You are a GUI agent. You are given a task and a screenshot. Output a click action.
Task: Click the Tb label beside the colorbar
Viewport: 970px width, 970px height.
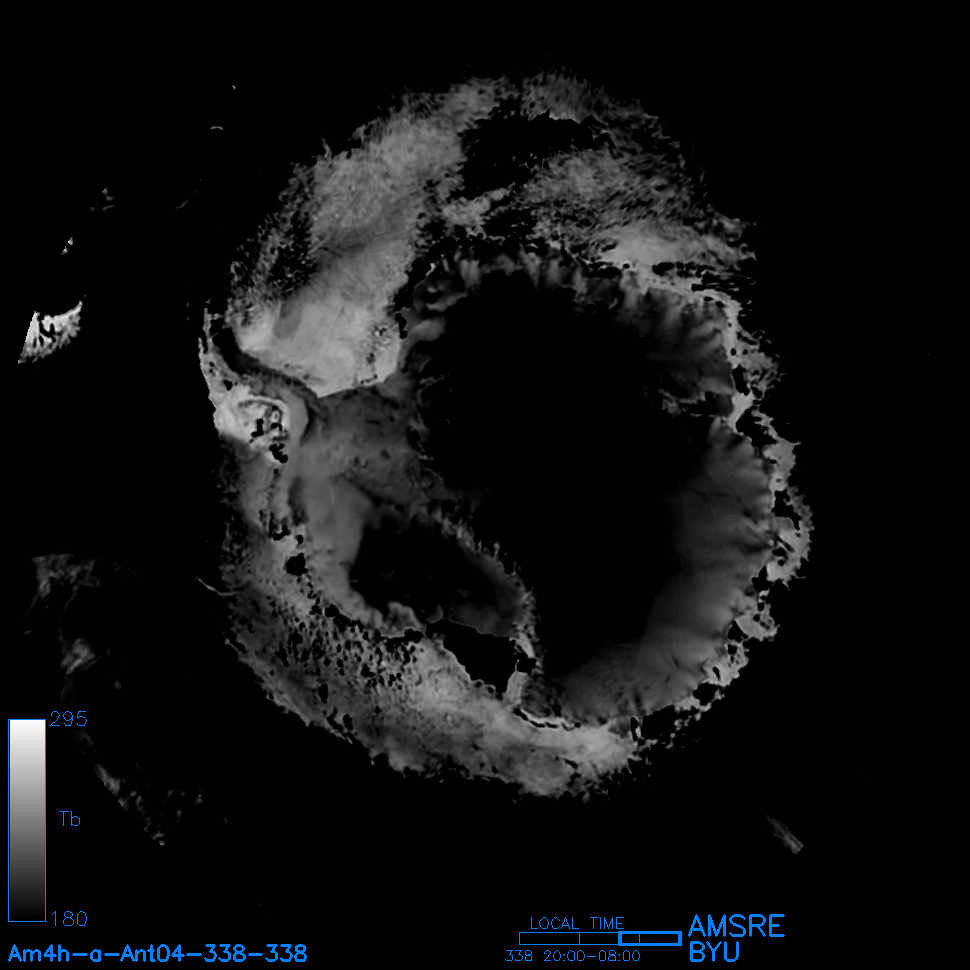click(x=70, y=820)
